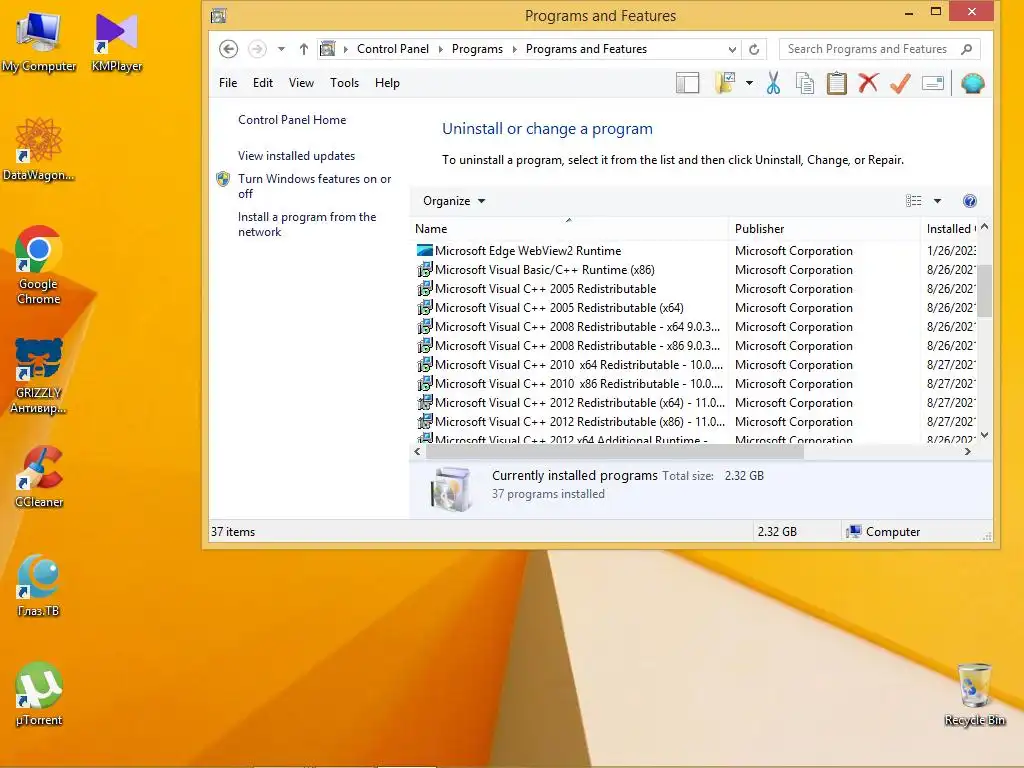
Task: Click the vertical scrollbar thumb in list
Action: (x=984, y=290)
